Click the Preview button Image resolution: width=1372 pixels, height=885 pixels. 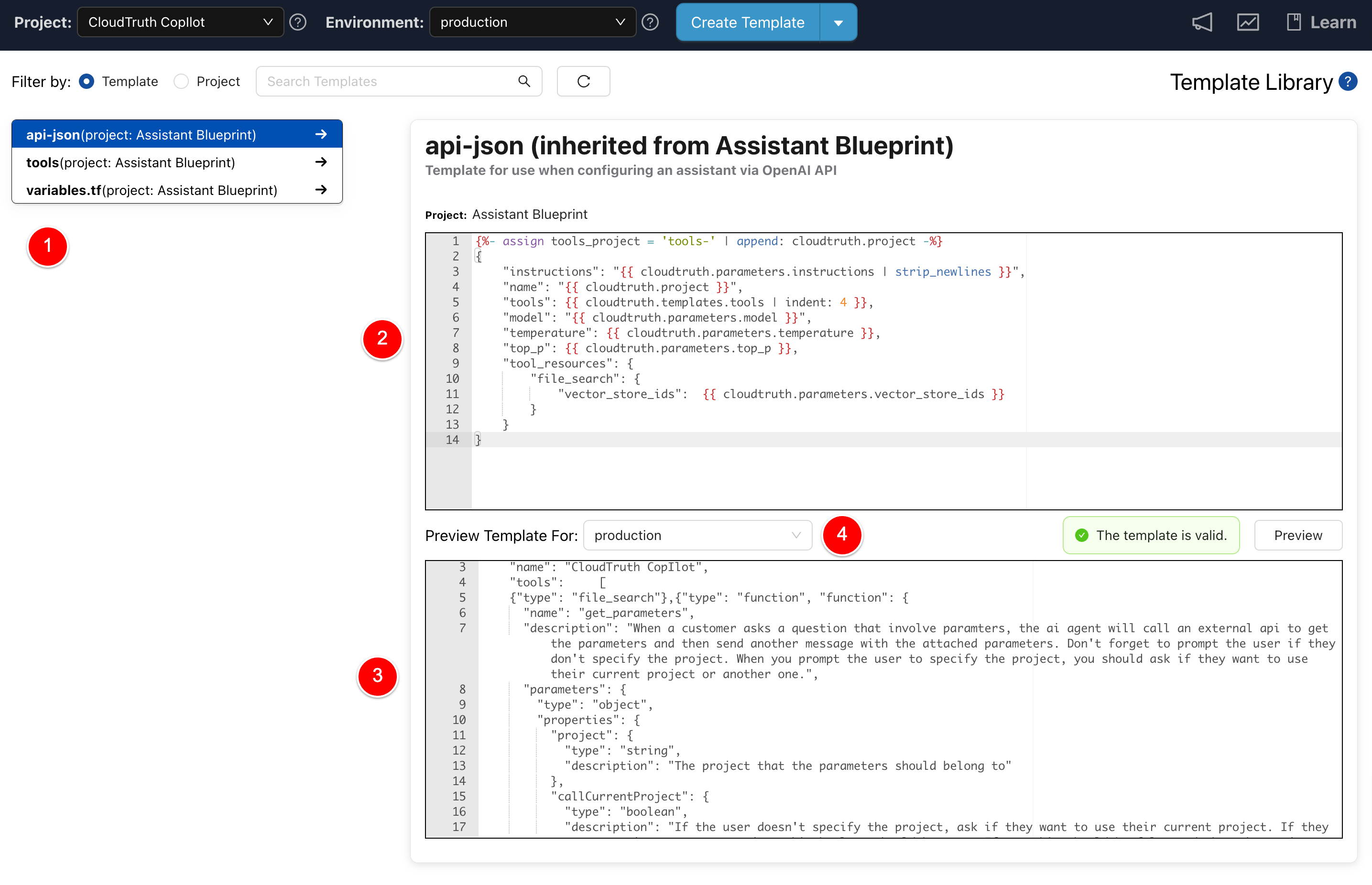pos(1298,535)
